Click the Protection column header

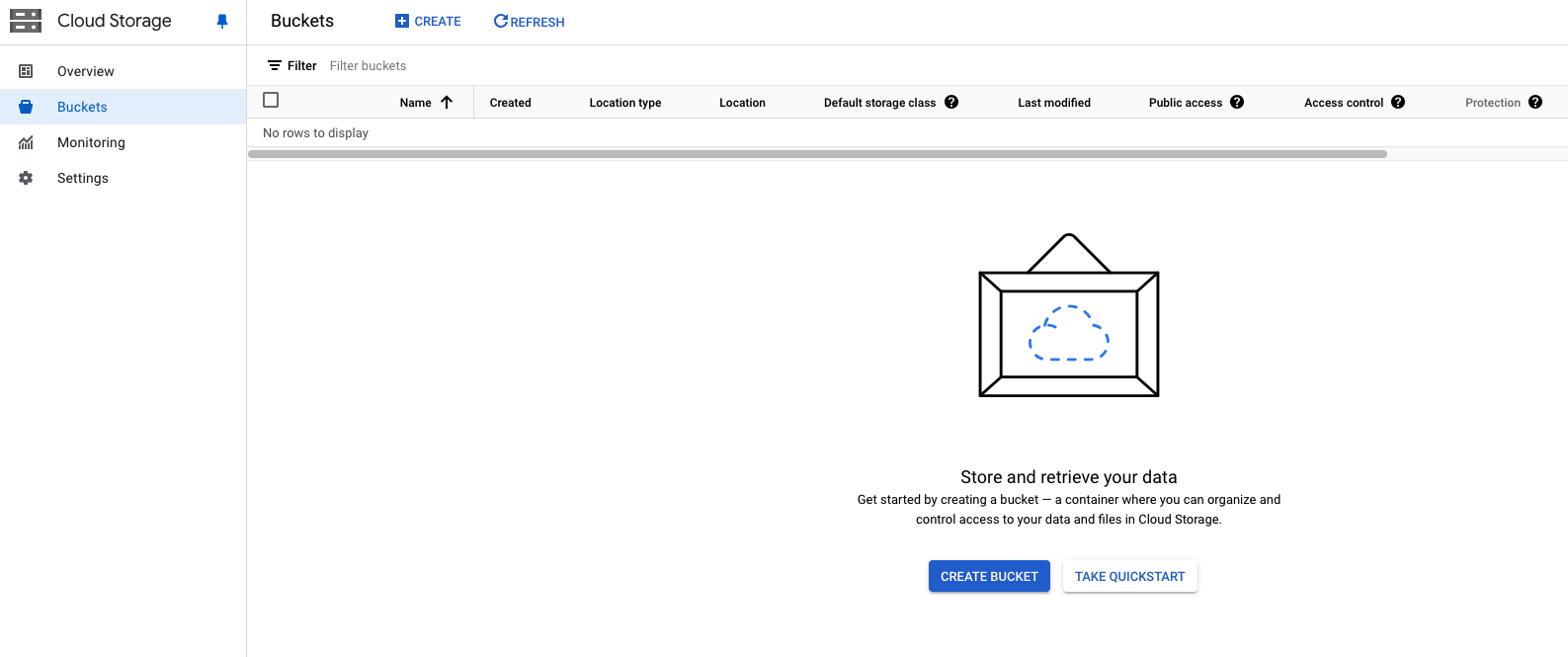coord(1493,103)
